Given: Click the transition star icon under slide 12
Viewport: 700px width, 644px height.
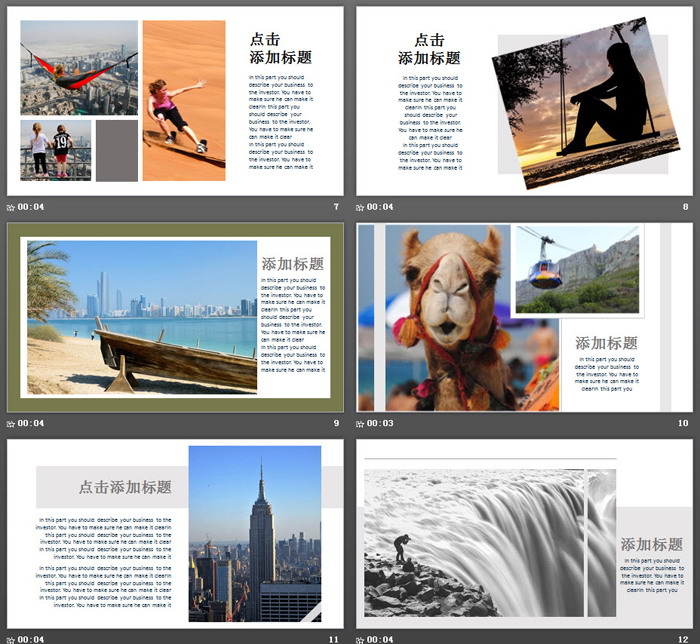Looking at the screenshot, I should (x=361, y=639).
